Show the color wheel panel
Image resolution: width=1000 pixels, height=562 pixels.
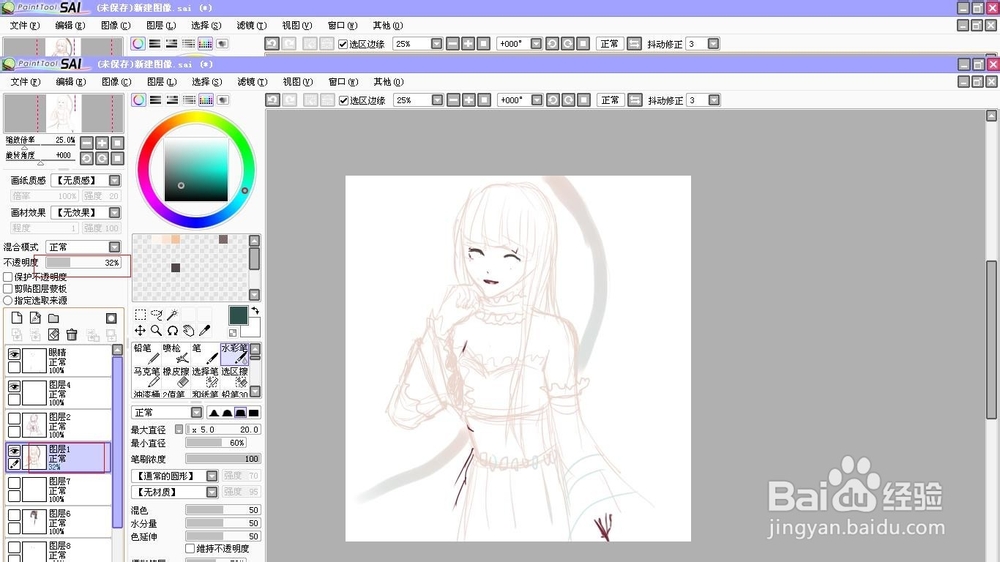[x=138, y=100]
